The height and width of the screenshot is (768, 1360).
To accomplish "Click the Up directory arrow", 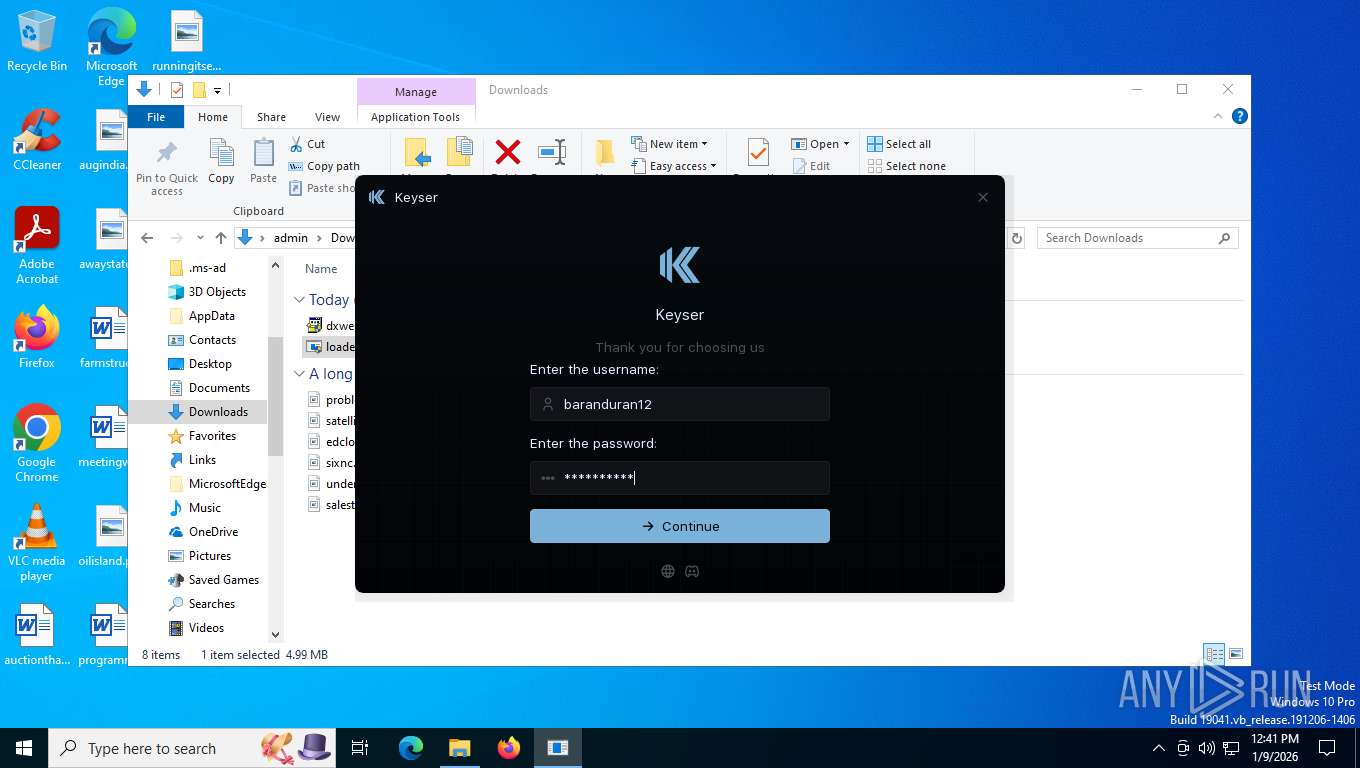I will (221, 238).
